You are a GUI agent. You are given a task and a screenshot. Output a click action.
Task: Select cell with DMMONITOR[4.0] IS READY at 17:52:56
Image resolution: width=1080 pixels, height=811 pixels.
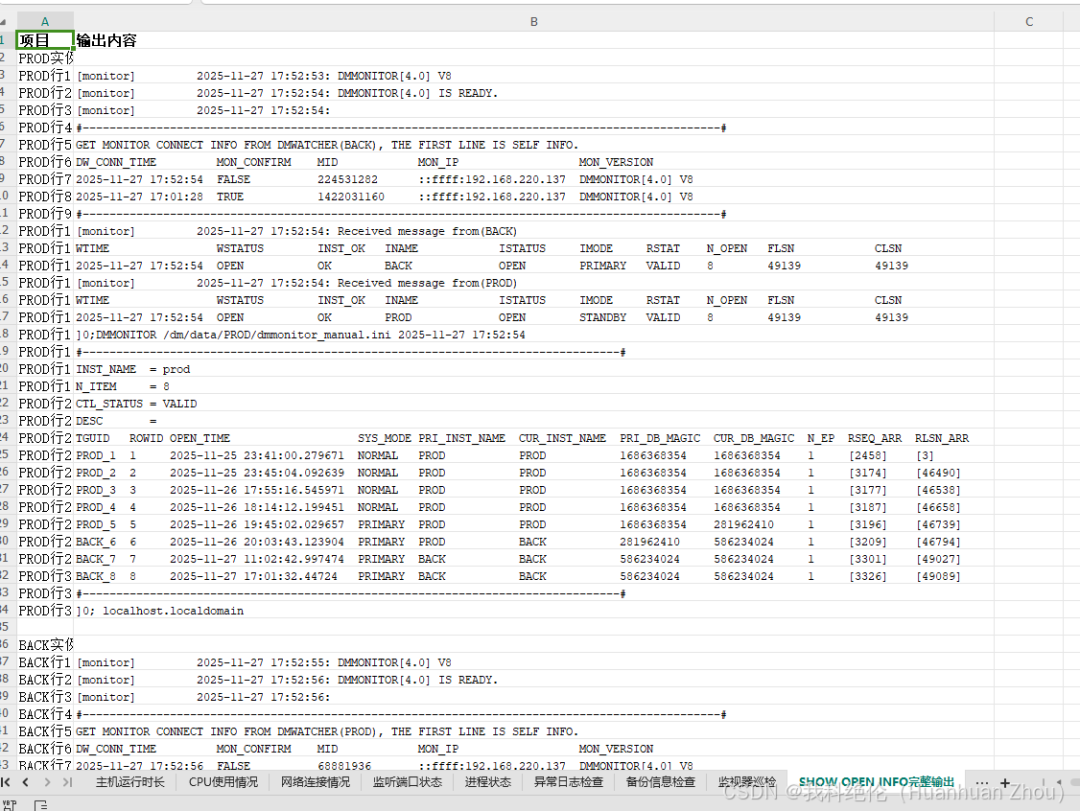tap(534, 680)
